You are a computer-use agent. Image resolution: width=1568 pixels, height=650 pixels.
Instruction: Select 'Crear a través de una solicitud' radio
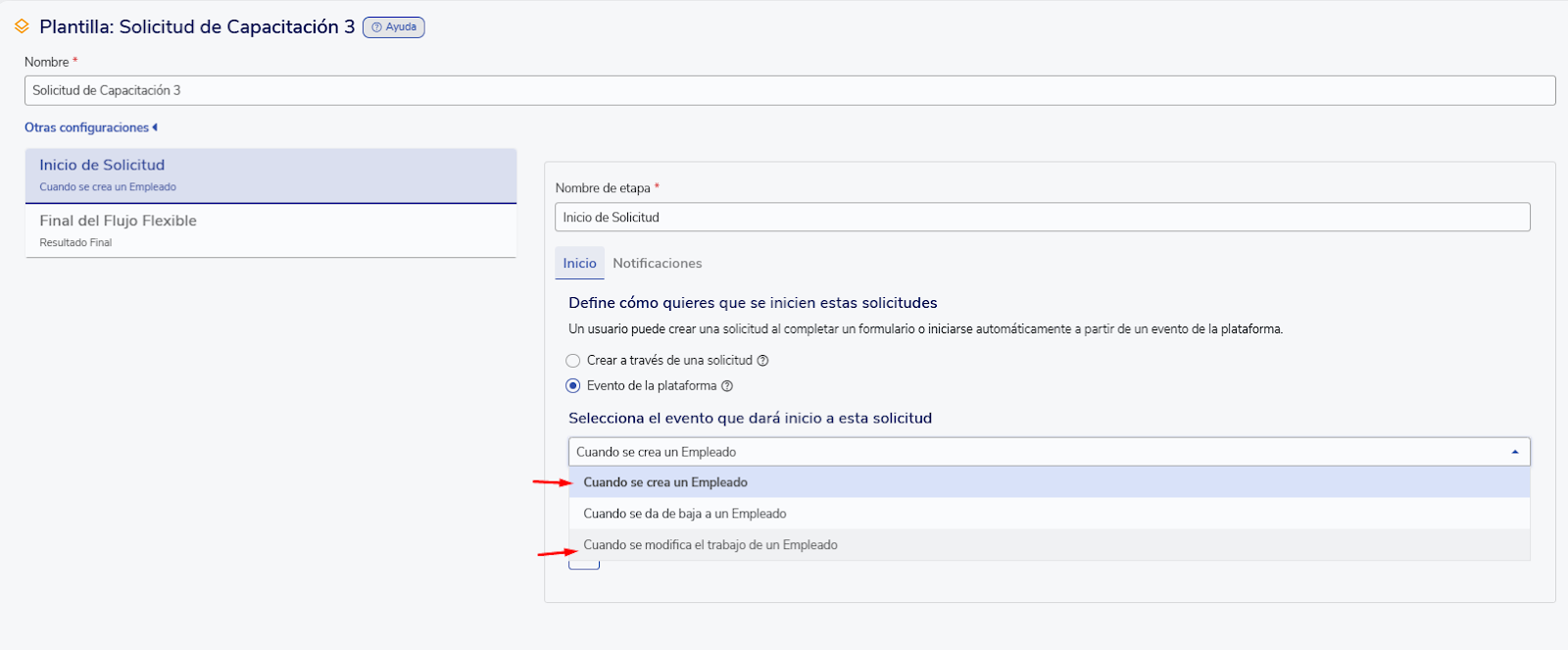pyautogui.click(x=573, y=361)
